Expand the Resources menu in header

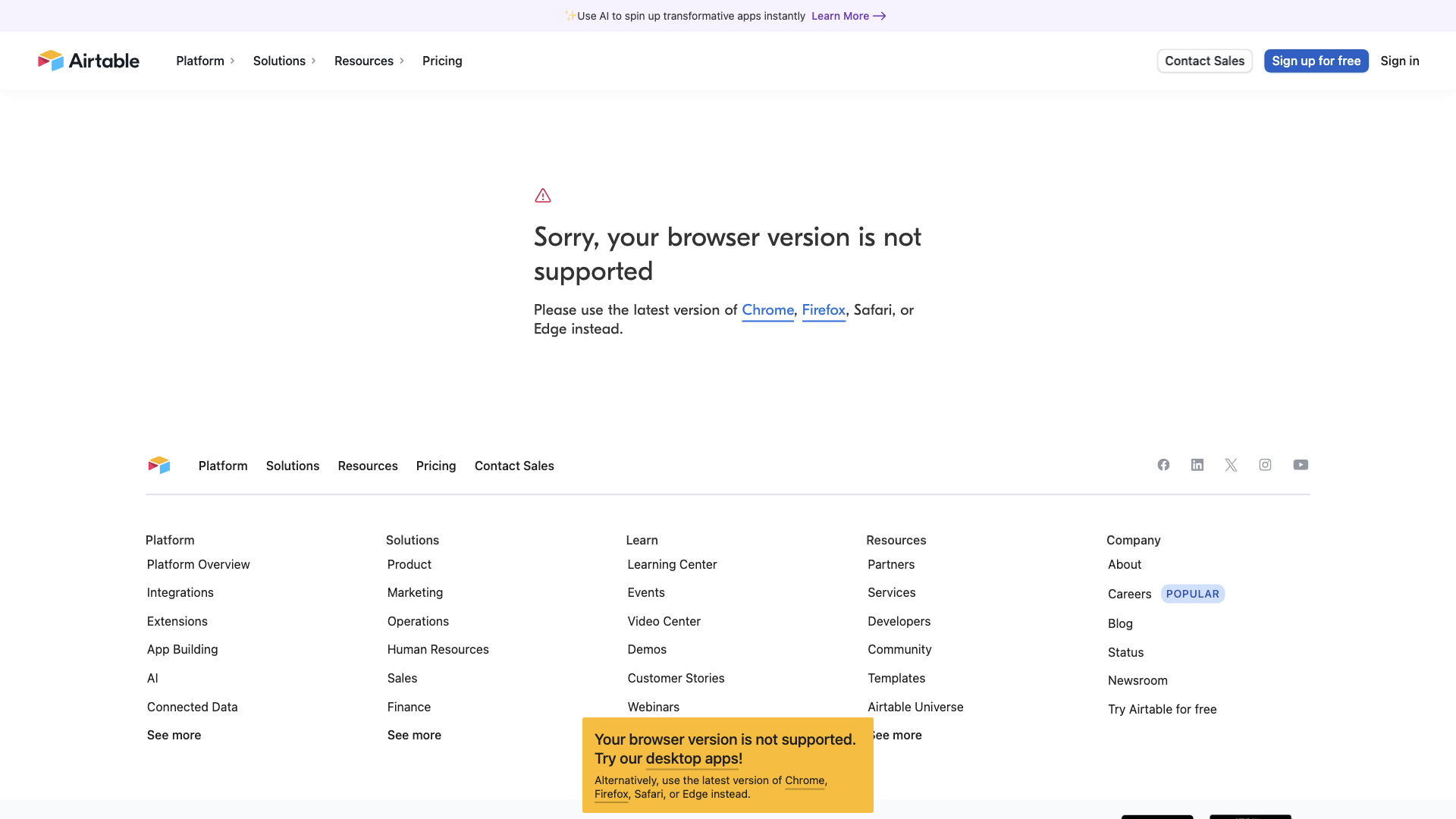tap(369, 61)
